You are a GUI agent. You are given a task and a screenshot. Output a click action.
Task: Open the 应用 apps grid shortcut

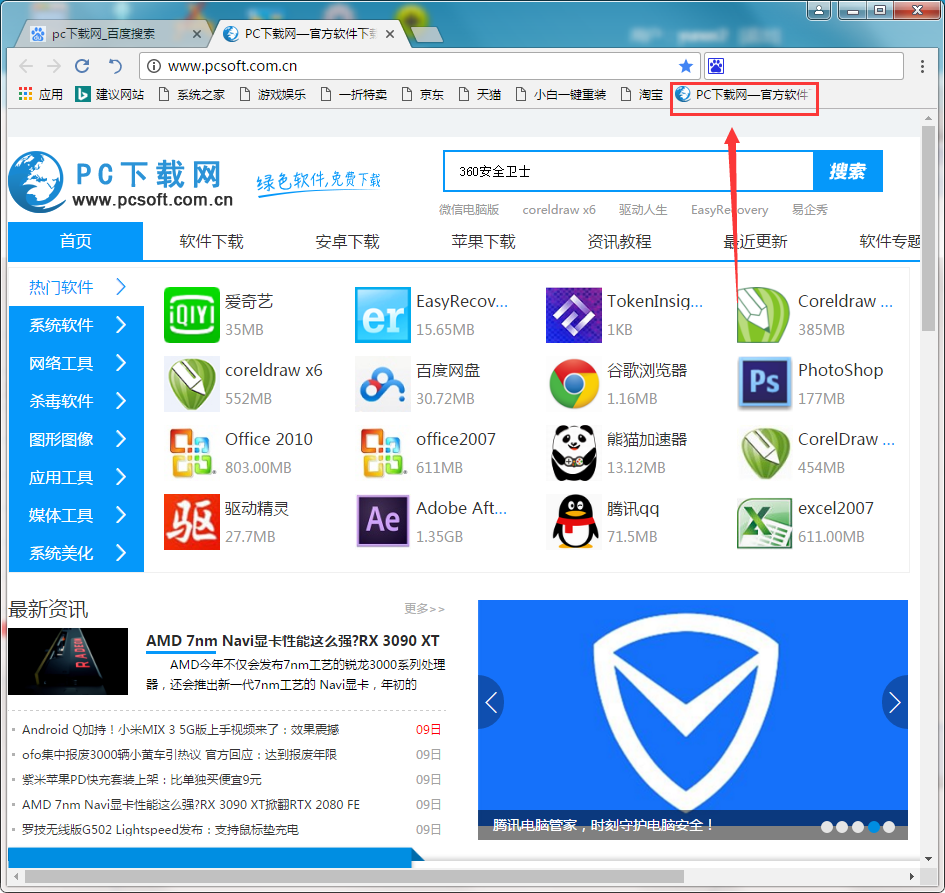click(x=40, y=94)
